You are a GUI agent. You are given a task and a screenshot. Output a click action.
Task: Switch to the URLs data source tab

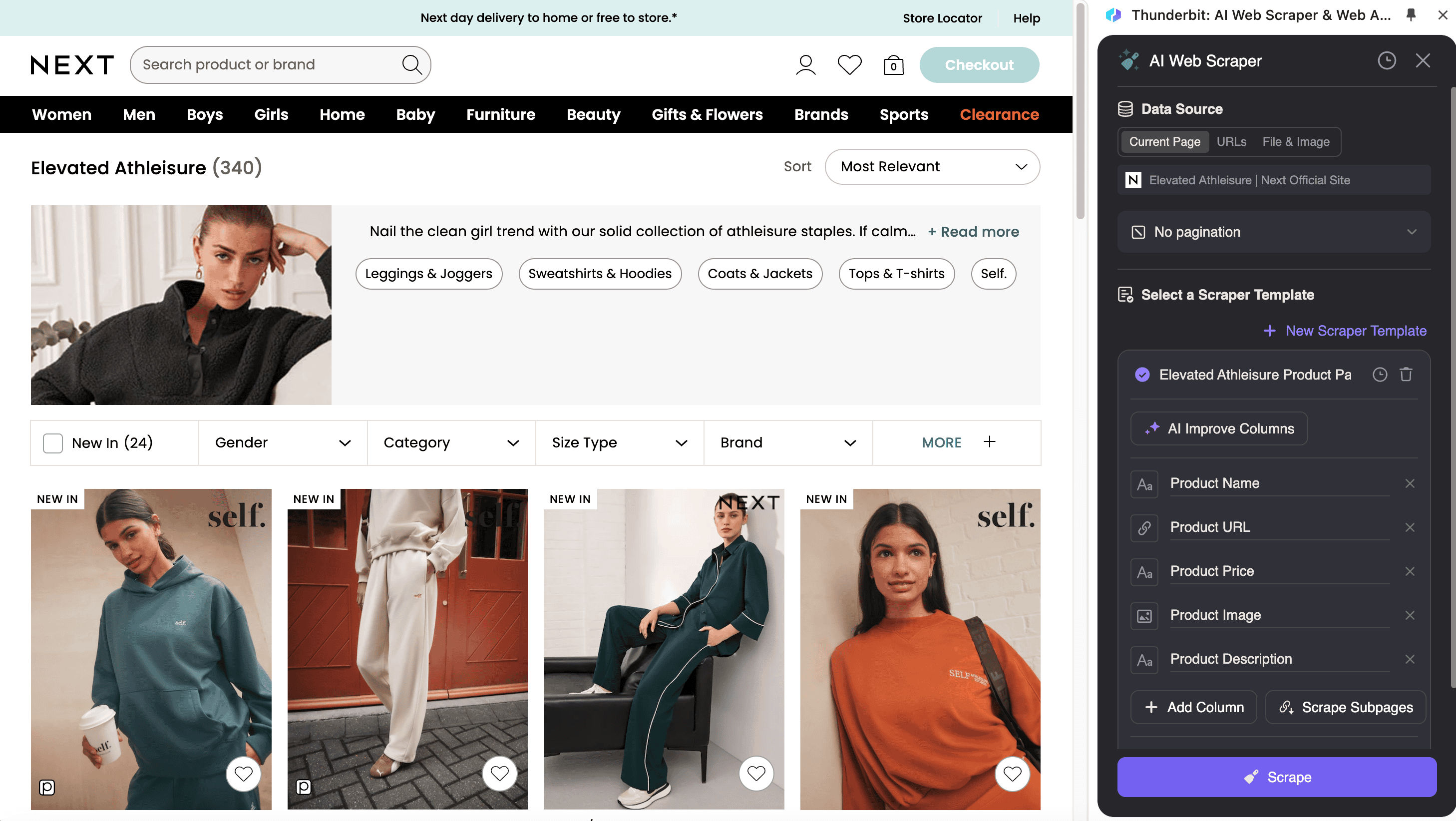tap(1231, 142)
